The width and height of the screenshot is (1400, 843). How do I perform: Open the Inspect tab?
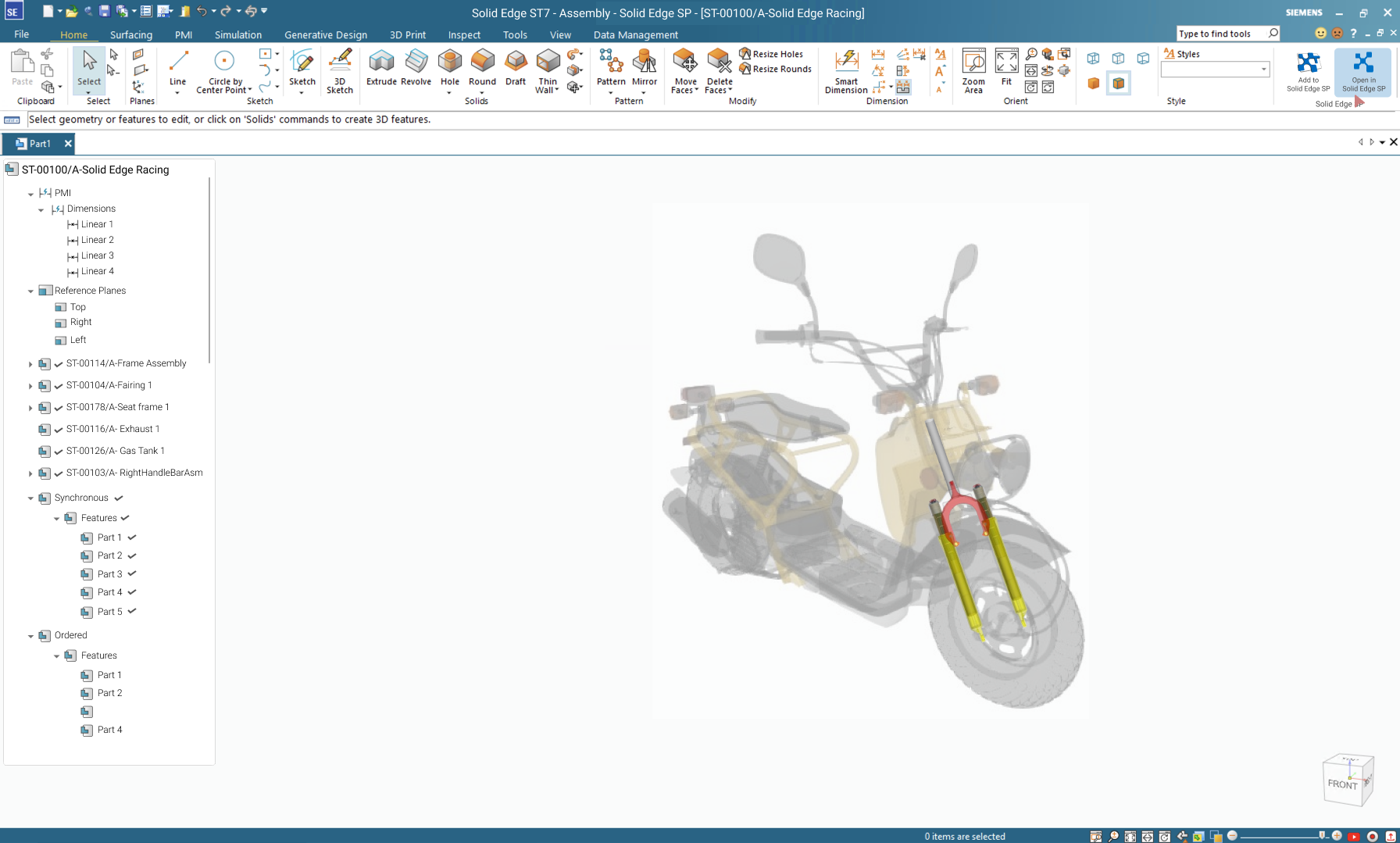(x=464, y=34)
